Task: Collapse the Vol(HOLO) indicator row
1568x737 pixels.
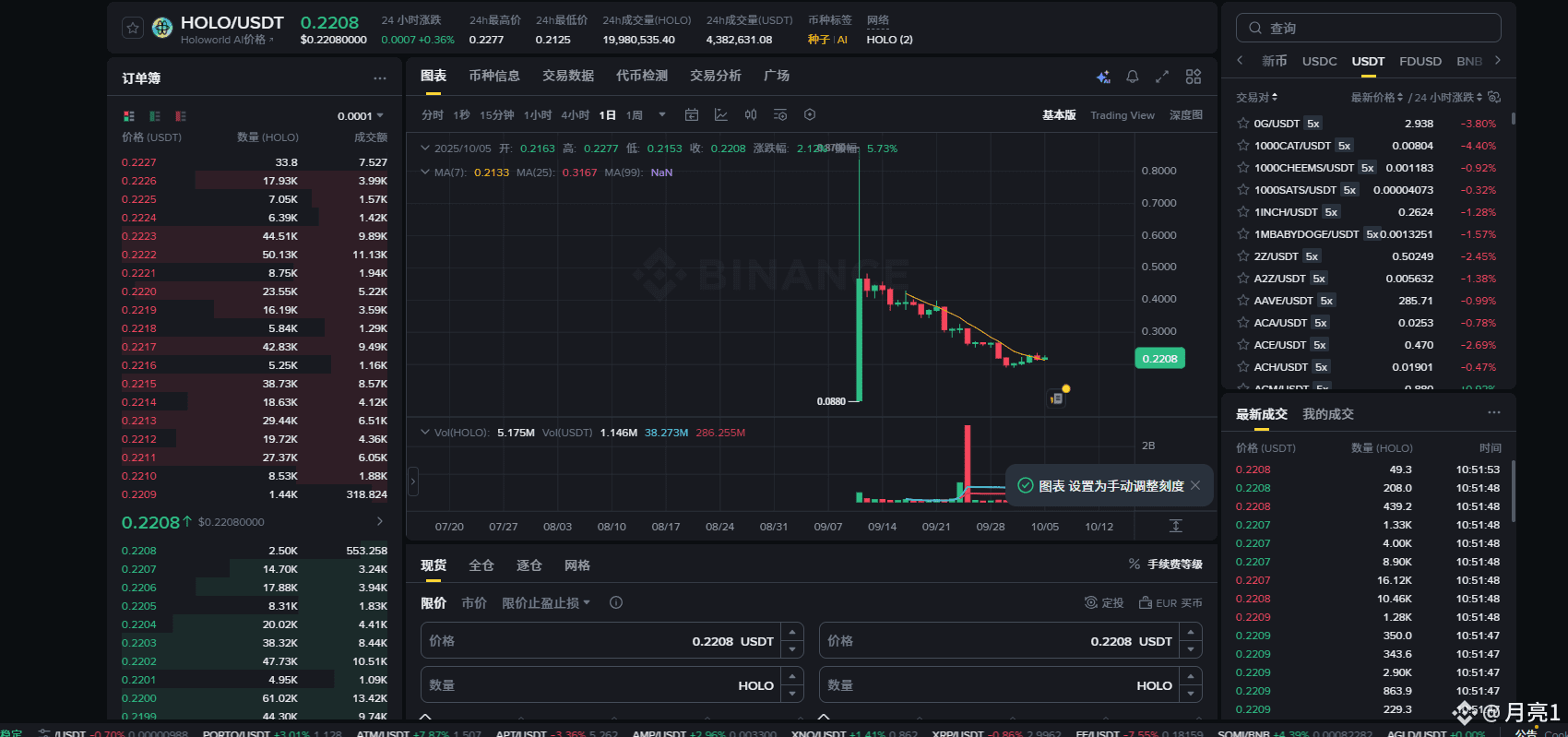Action: point(424,432)
